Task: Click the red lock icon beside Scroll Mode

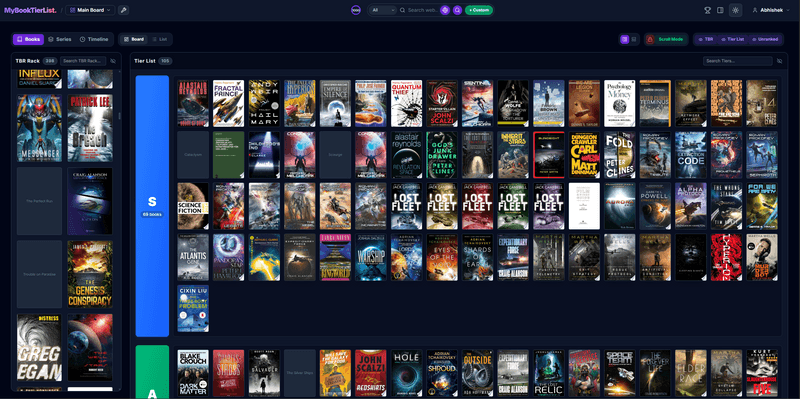Action: click(650, 39)
